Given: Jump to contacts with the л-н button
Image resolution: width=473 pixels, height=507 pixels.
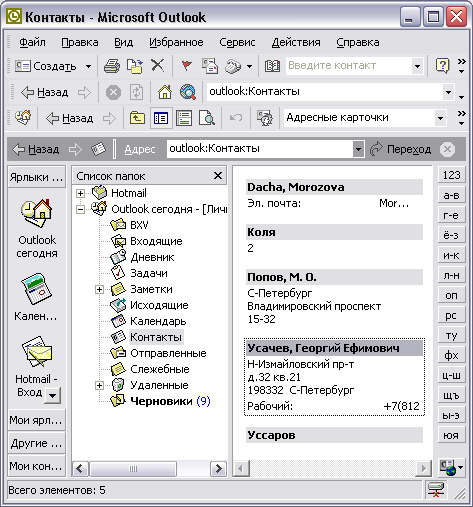Looking at the screenshot, I should [451, 275].
